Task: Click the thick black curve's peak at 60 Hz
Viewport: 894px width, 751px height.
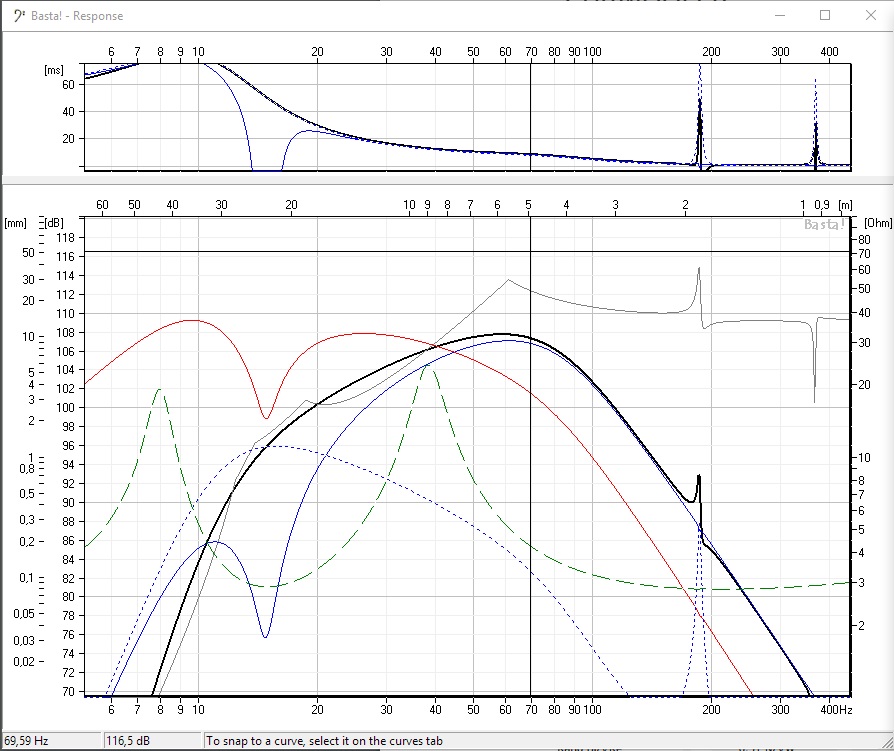Action: (x=505, y=334)
